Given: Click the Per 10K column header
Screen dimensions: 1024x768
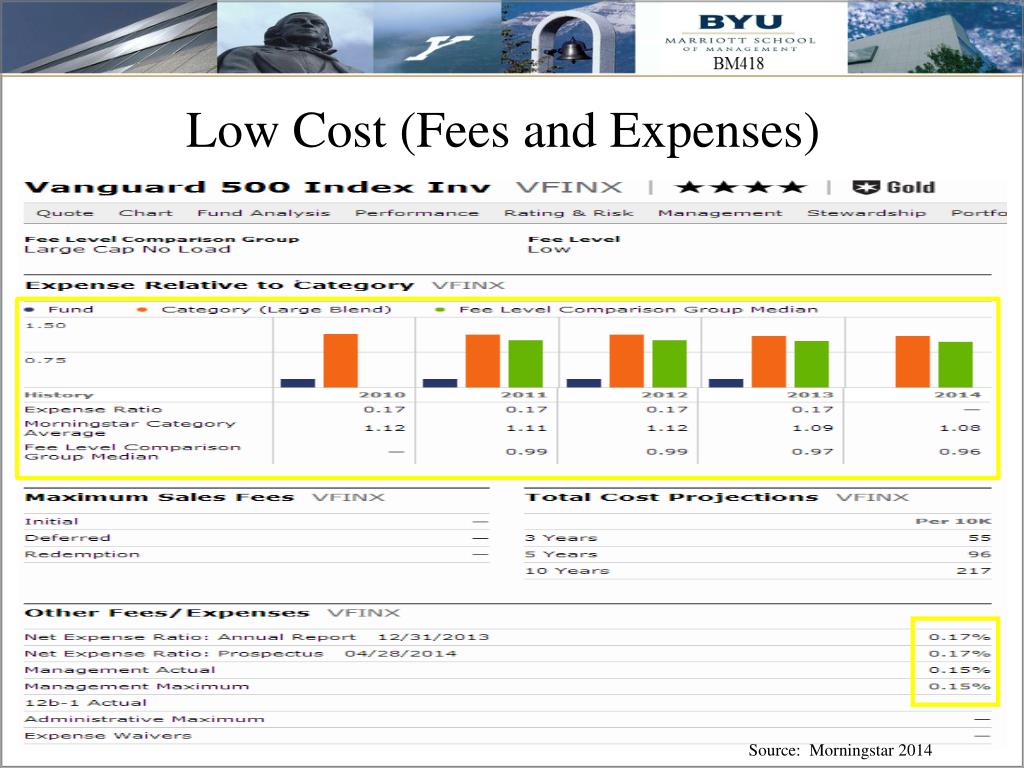Looking at the screenshot, I should (x=953, y=521).
